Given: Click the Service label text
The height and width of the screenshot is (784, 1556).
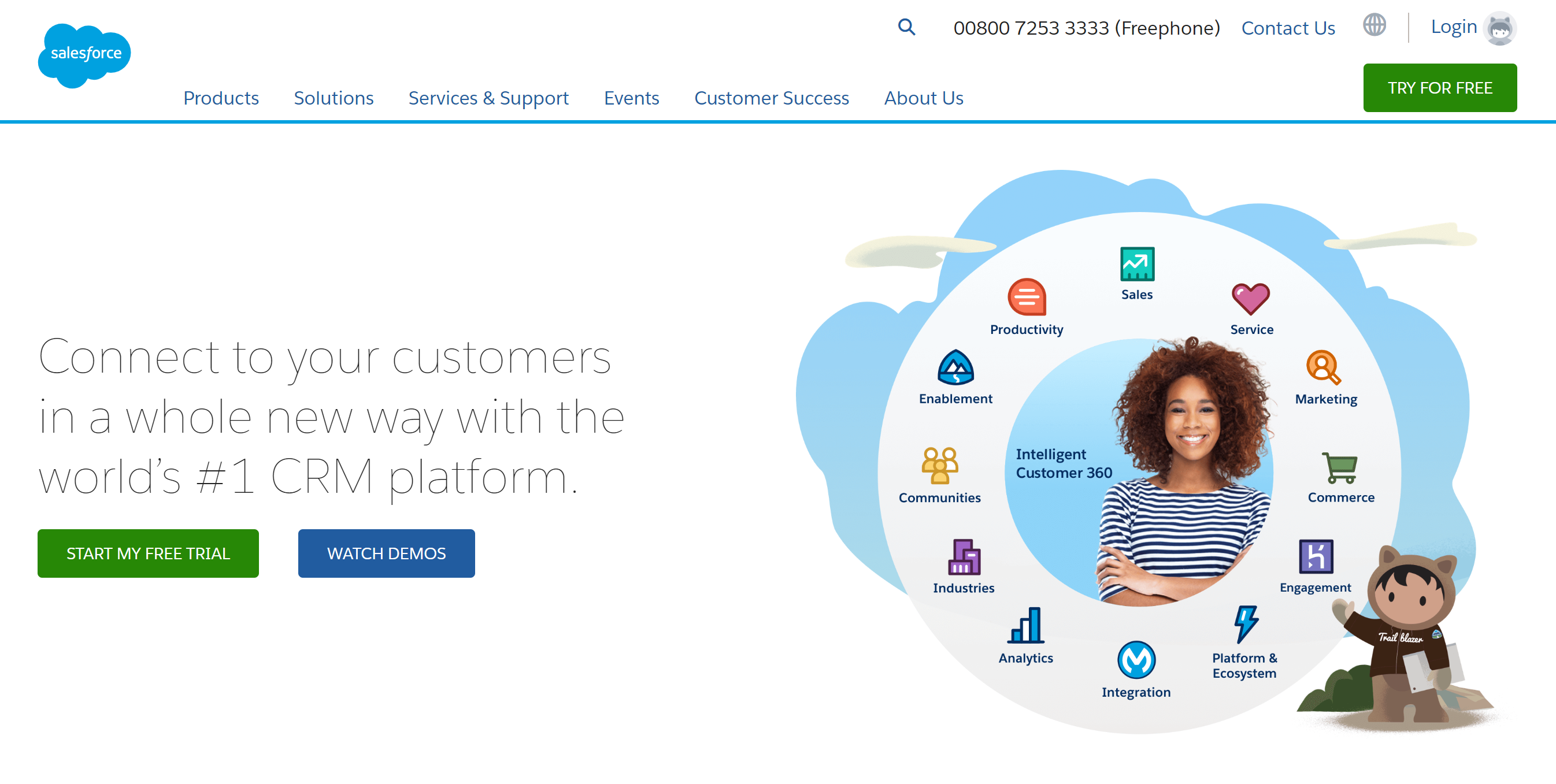Looking at the screenshot, I should point(1251,329).
